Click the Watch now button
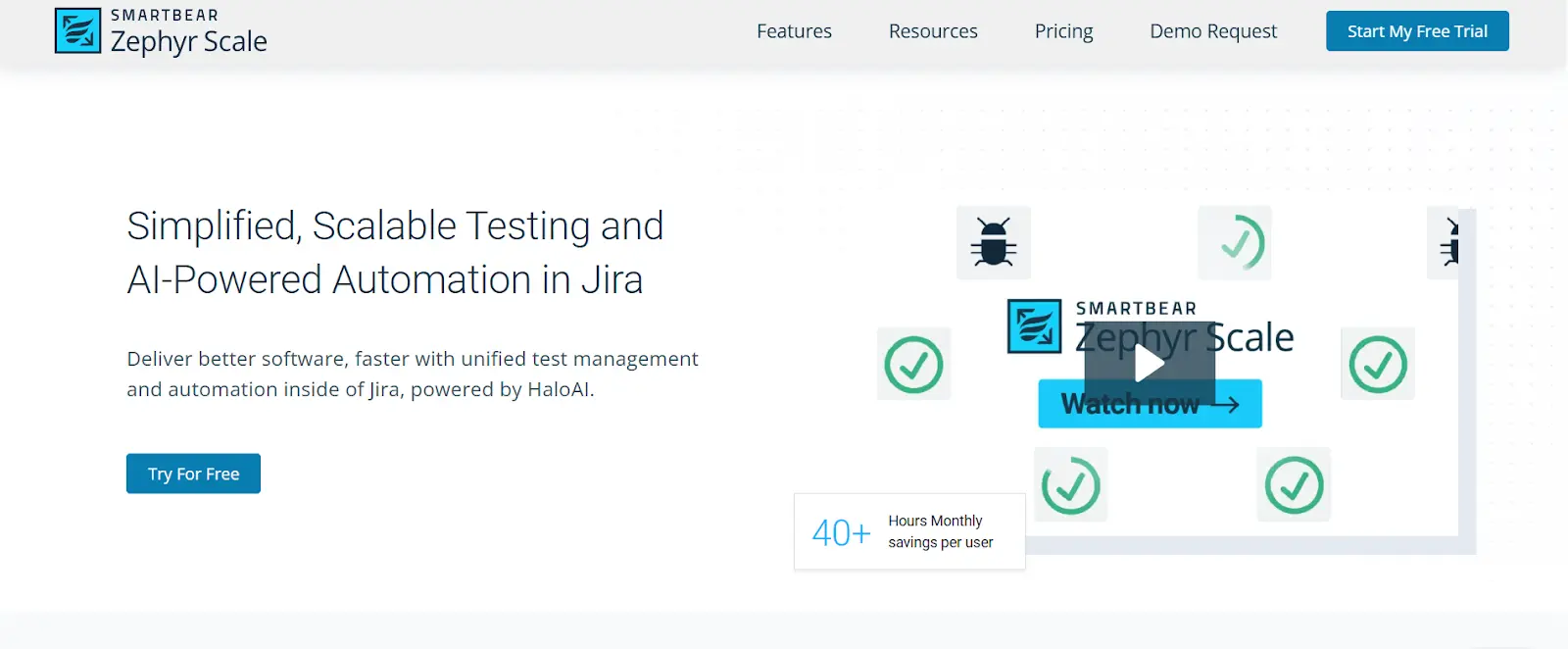Screen dimensions: 1568x649 pos(1150,404)
